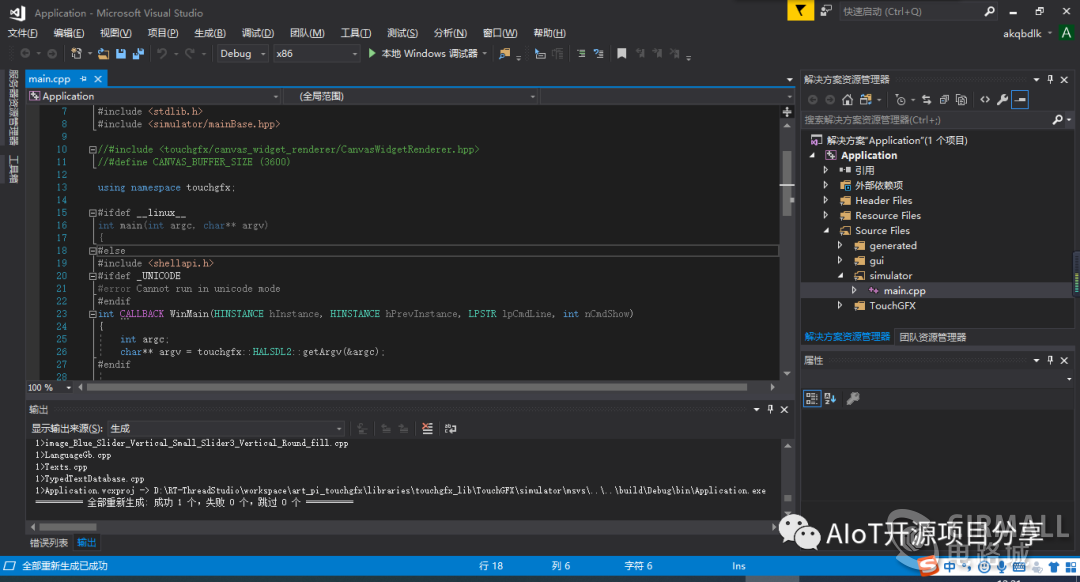Click the Home icon in Solution Explorer
Screen dimensions: 1080x582
click(x=847, y=100)
